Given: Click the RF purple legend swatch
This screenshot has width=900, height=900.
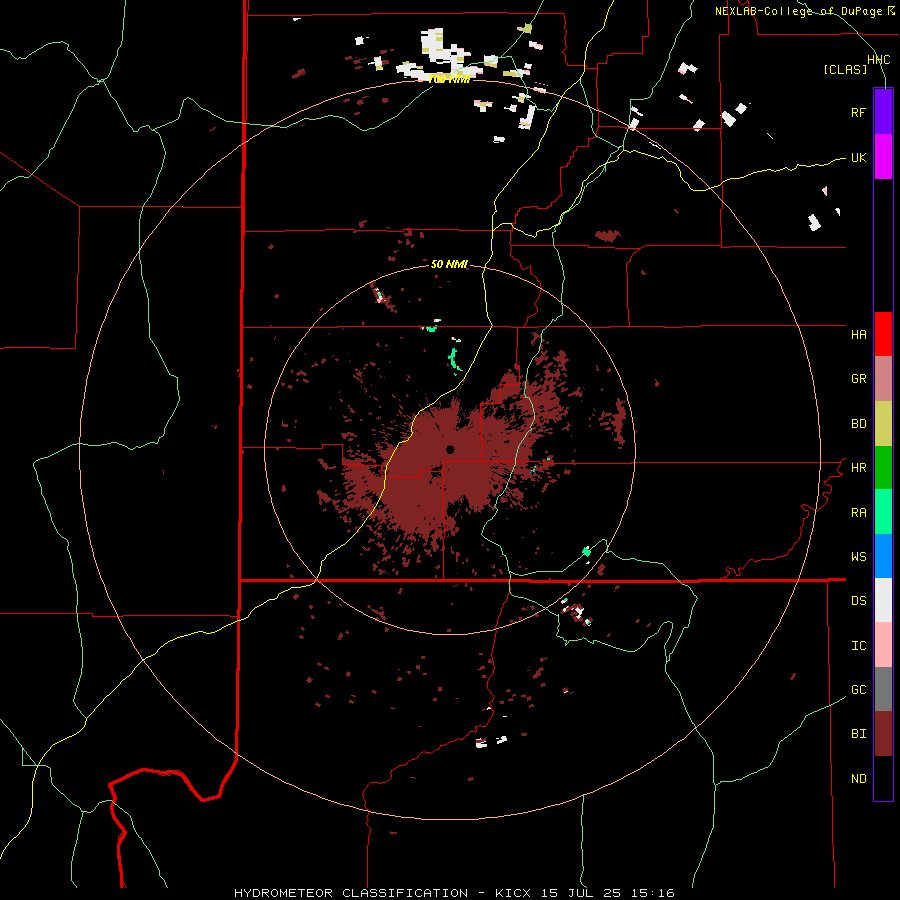Looking at the screenshot, I should pos(883,112).
